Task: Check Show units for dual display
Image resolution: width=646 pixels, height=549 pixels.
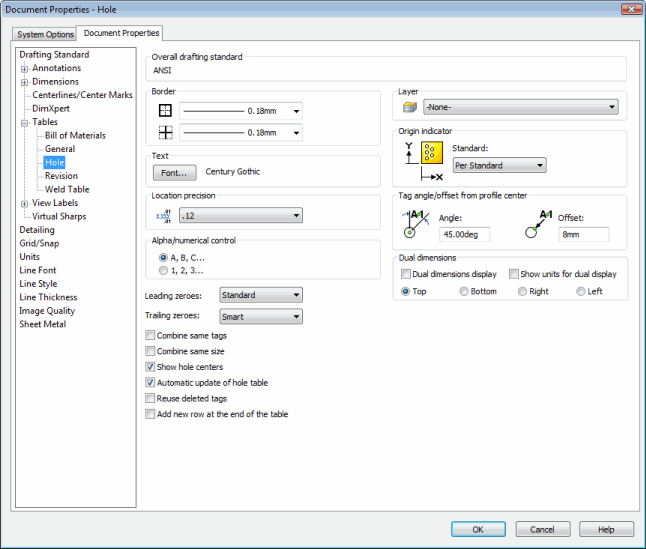Action: 514,274
